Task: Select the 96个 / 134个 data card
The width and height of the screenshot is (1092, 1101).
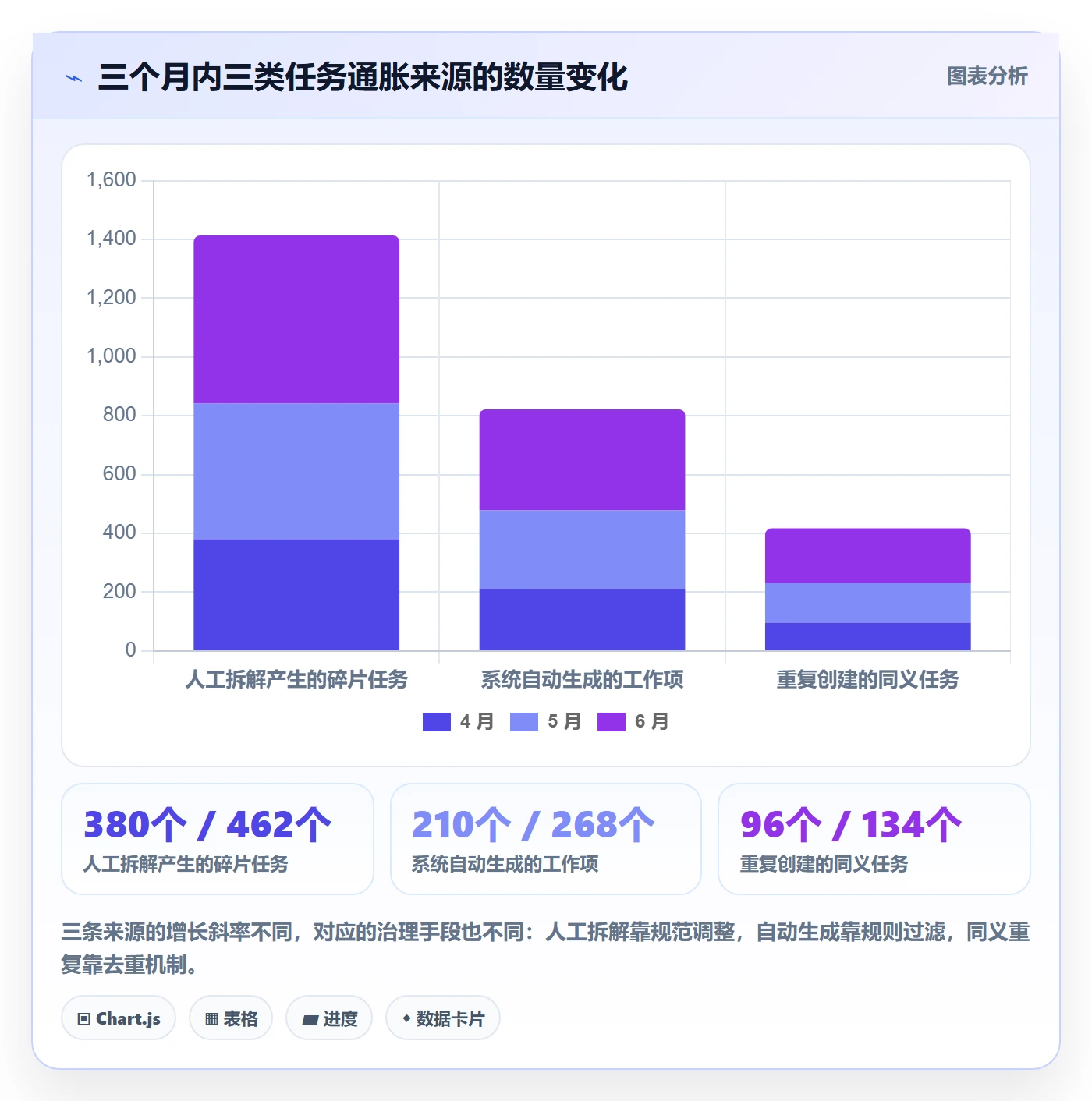Action: point(874,839)
